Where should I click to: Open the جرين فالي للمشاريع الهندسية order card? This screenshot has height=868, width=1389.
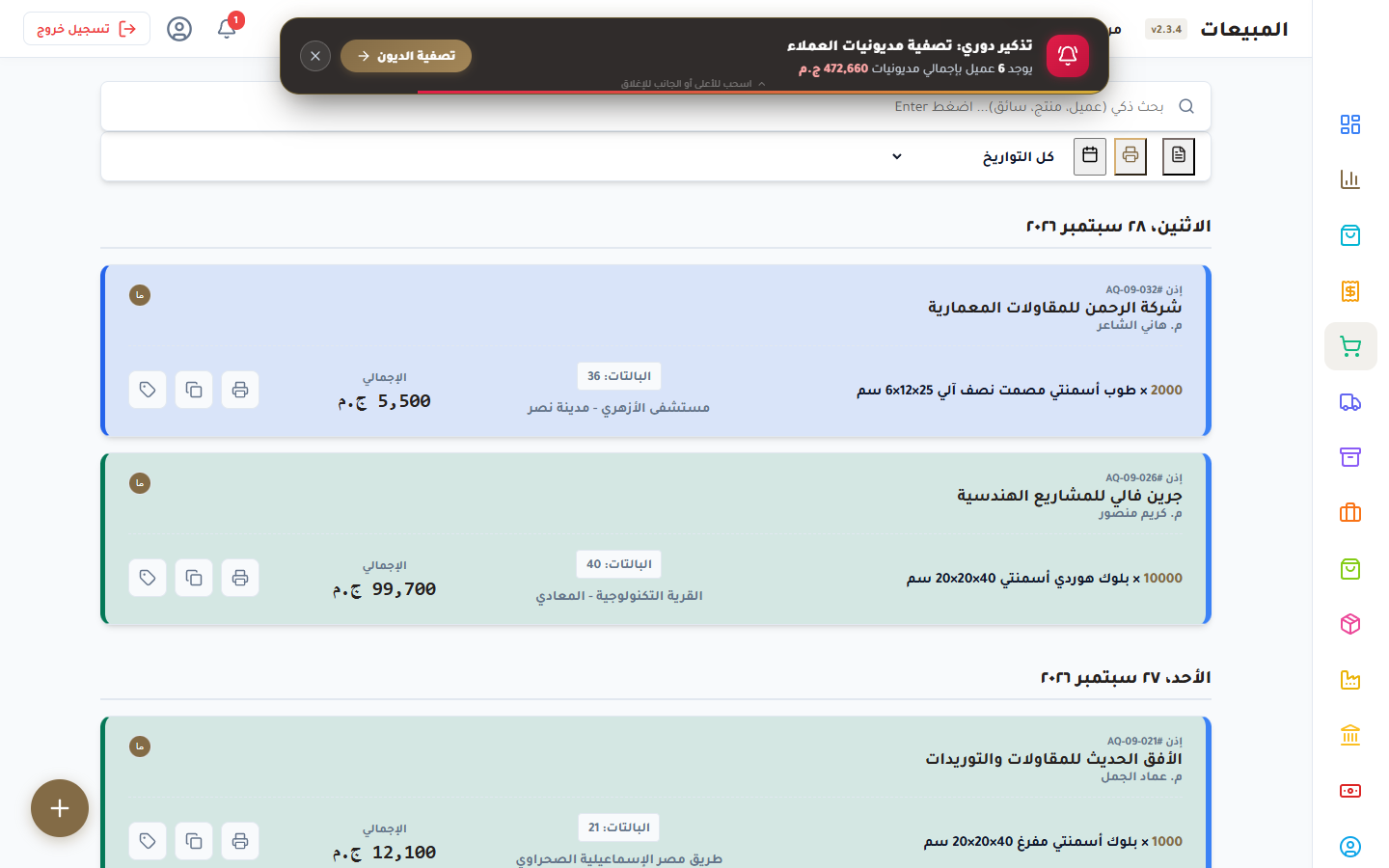pyautogui.click(x=656, y=539)
